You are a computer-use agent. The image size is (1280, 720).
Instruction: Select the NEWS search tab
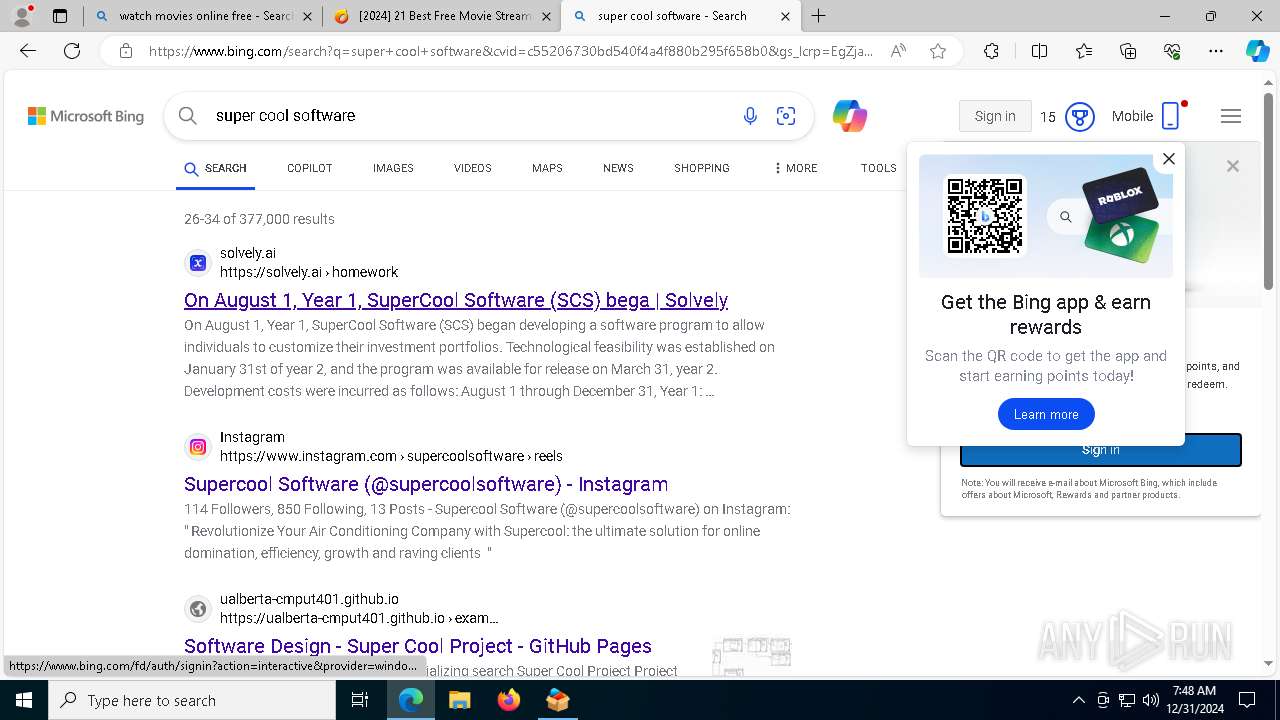coord(618,168)
